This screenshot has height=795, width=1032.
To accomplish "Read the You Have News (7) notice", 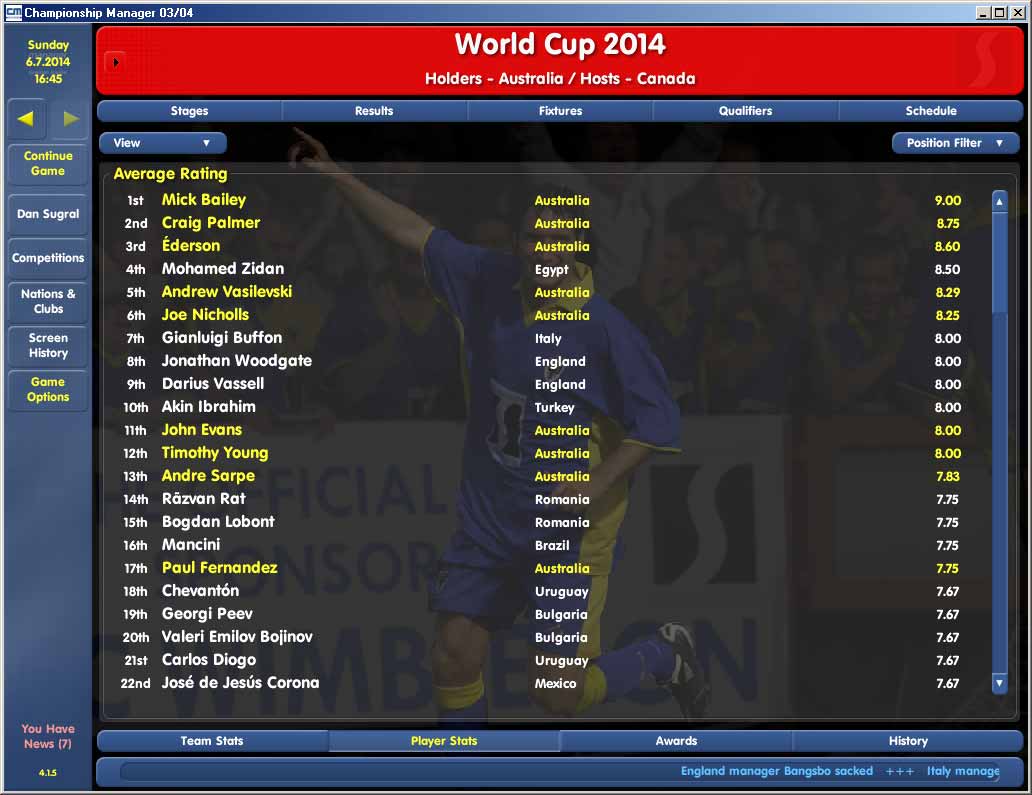I will click(x=48, y=736).
